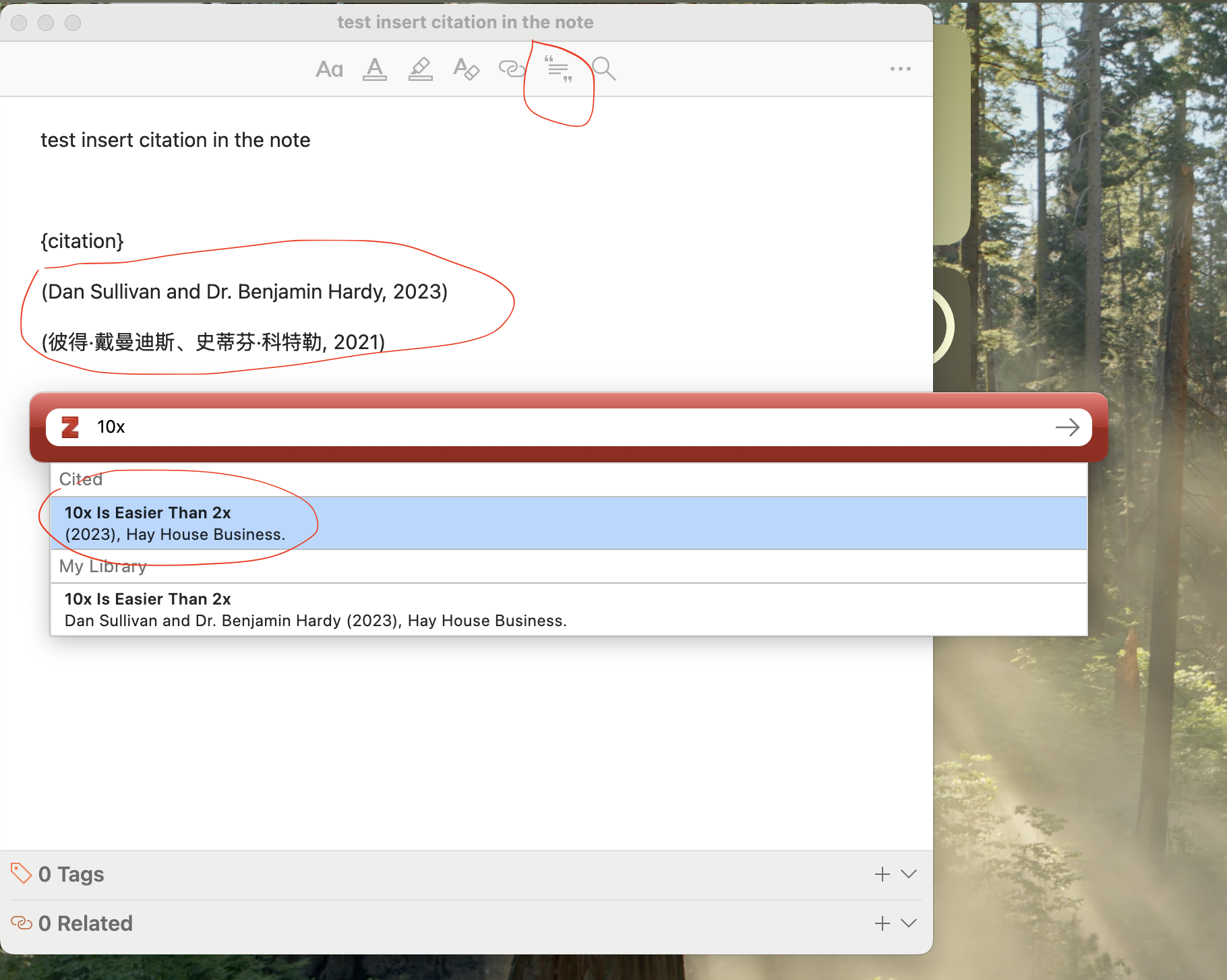Minimize the note window with the middle traffic light

pos(46,23)
